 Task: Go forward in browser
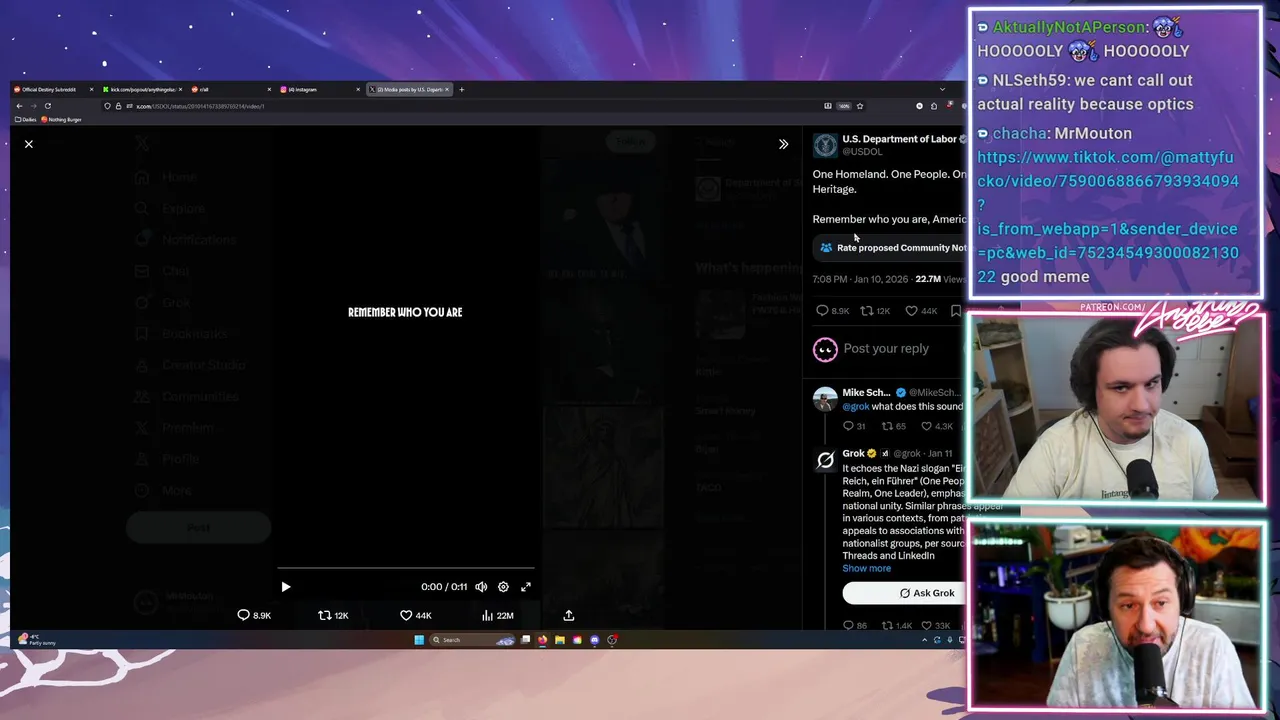pyautogui.click(x=33, y=106)
